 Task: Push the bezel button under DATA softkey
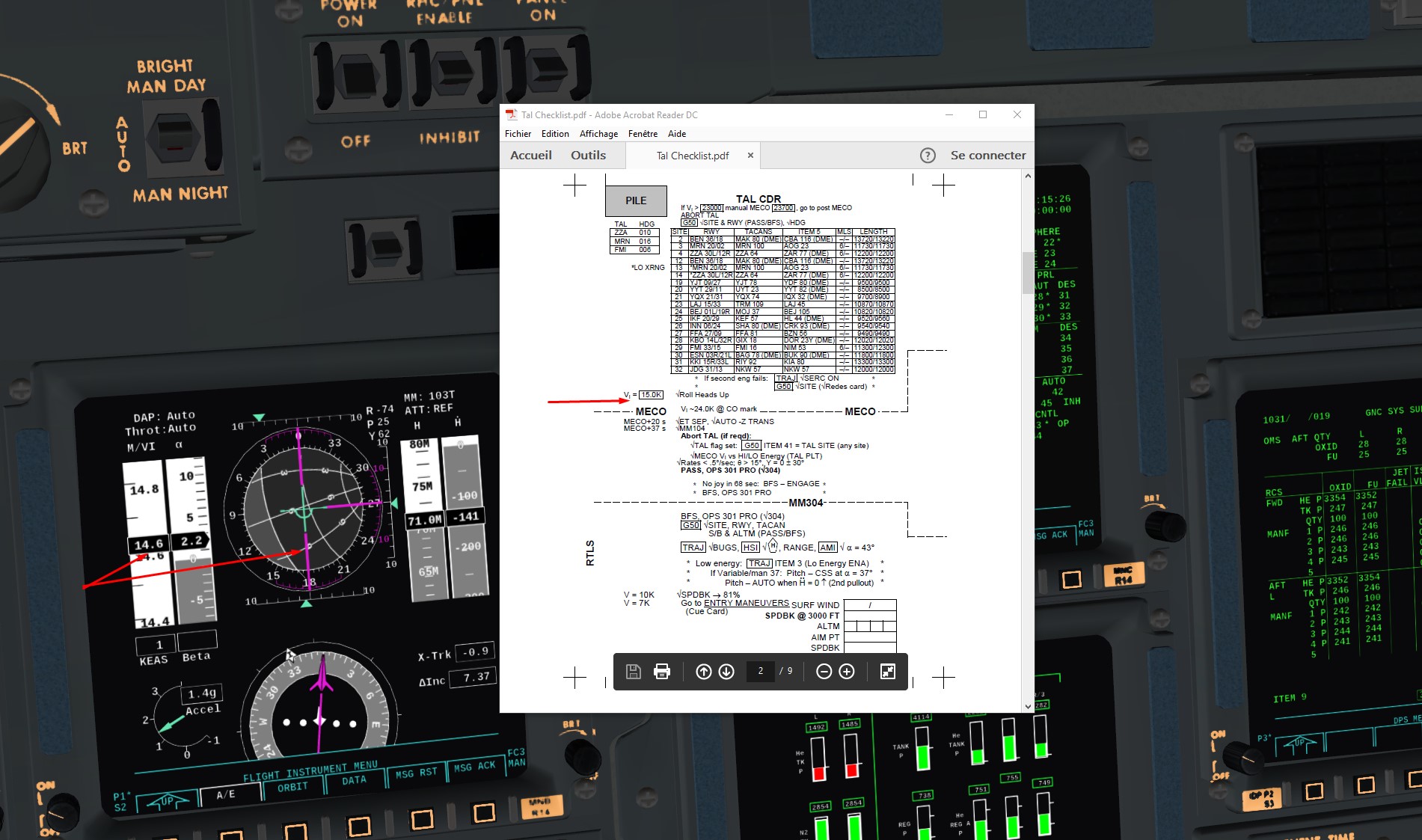point(359,825)
